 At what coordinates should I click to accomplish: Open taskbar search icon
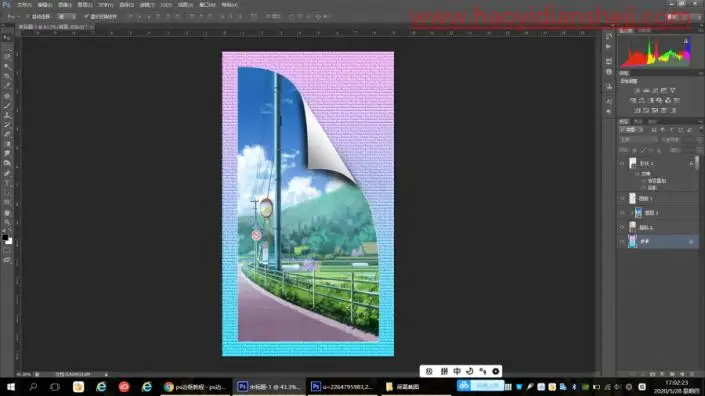click(33, 387)
